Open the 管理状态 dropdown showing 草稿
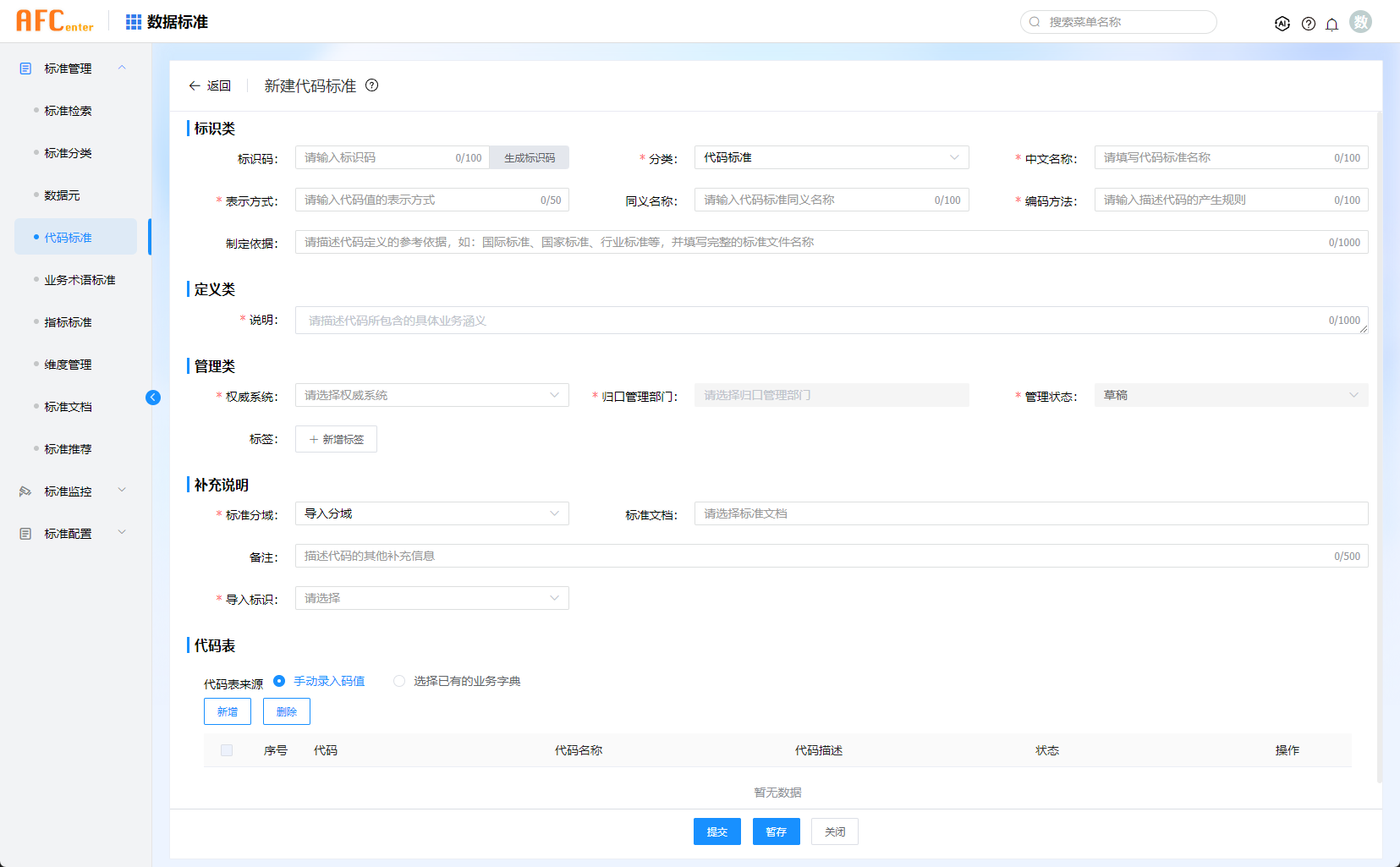This screenshot has width=1400, height=867. [x=1231, y=395]
